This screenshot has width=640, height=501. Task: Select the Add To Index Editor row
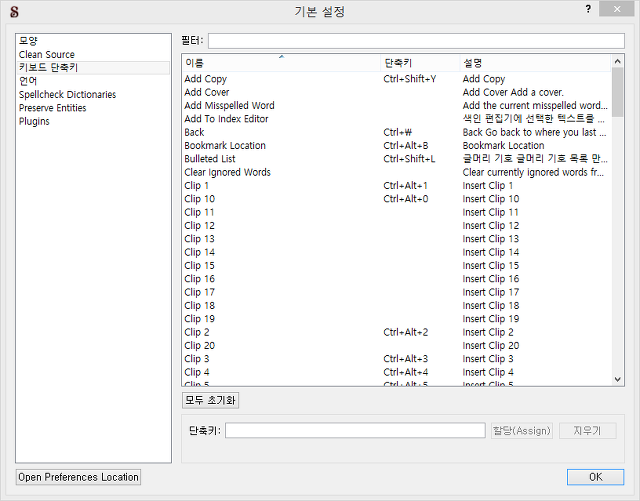(x=396, y=119)
